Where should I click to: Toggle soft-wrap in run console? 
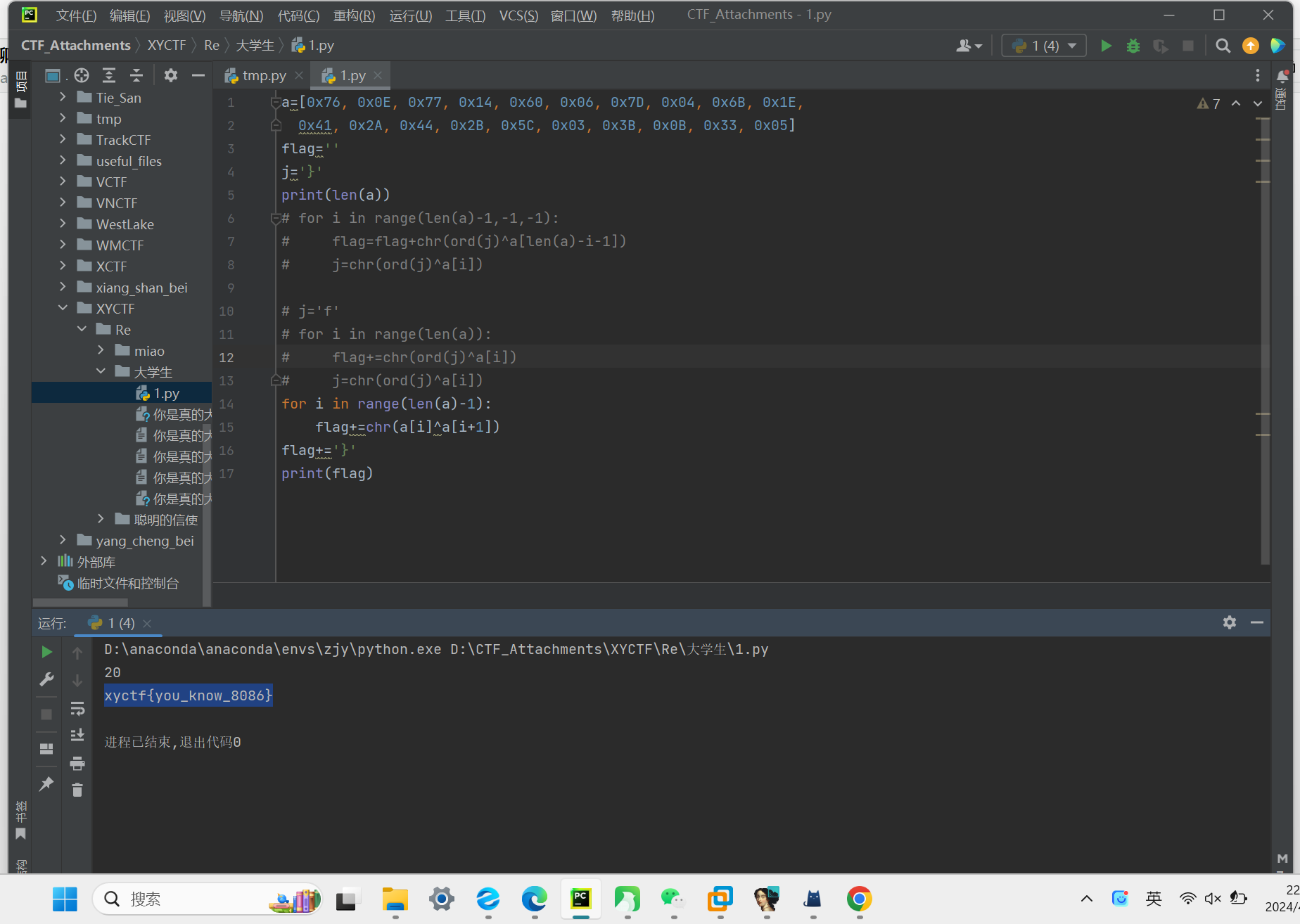(x=77, y=708)
